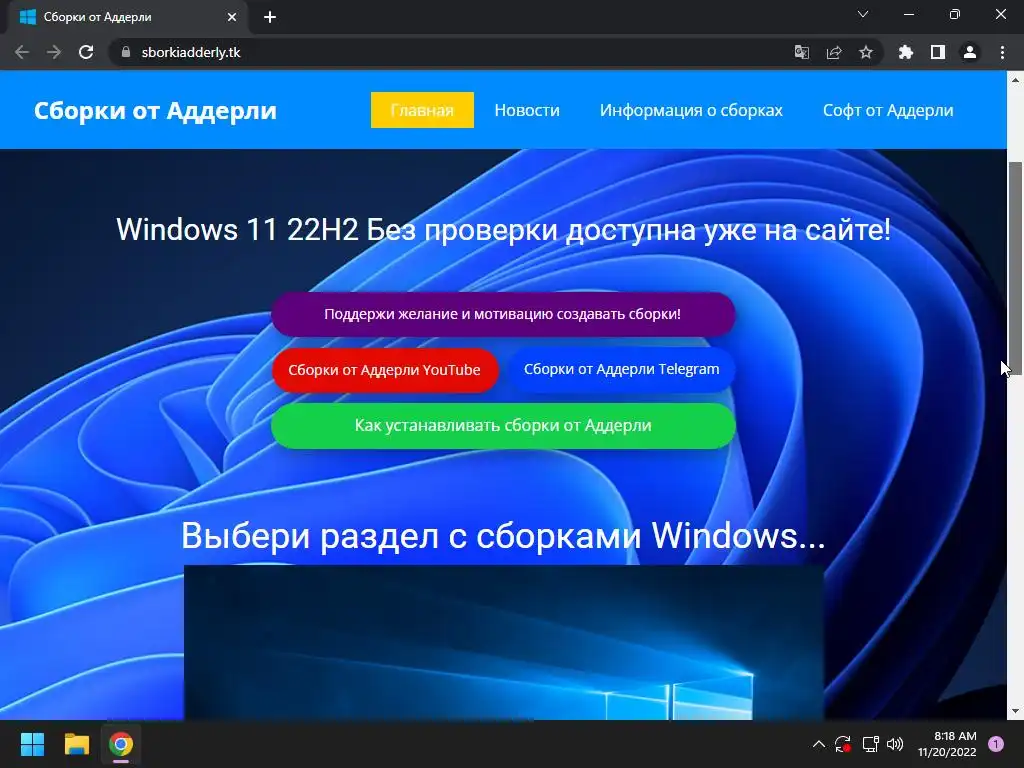Screen dimensions: 1024x768
Task: Open File Explorer from taskbar
Action: pos(76,744)
